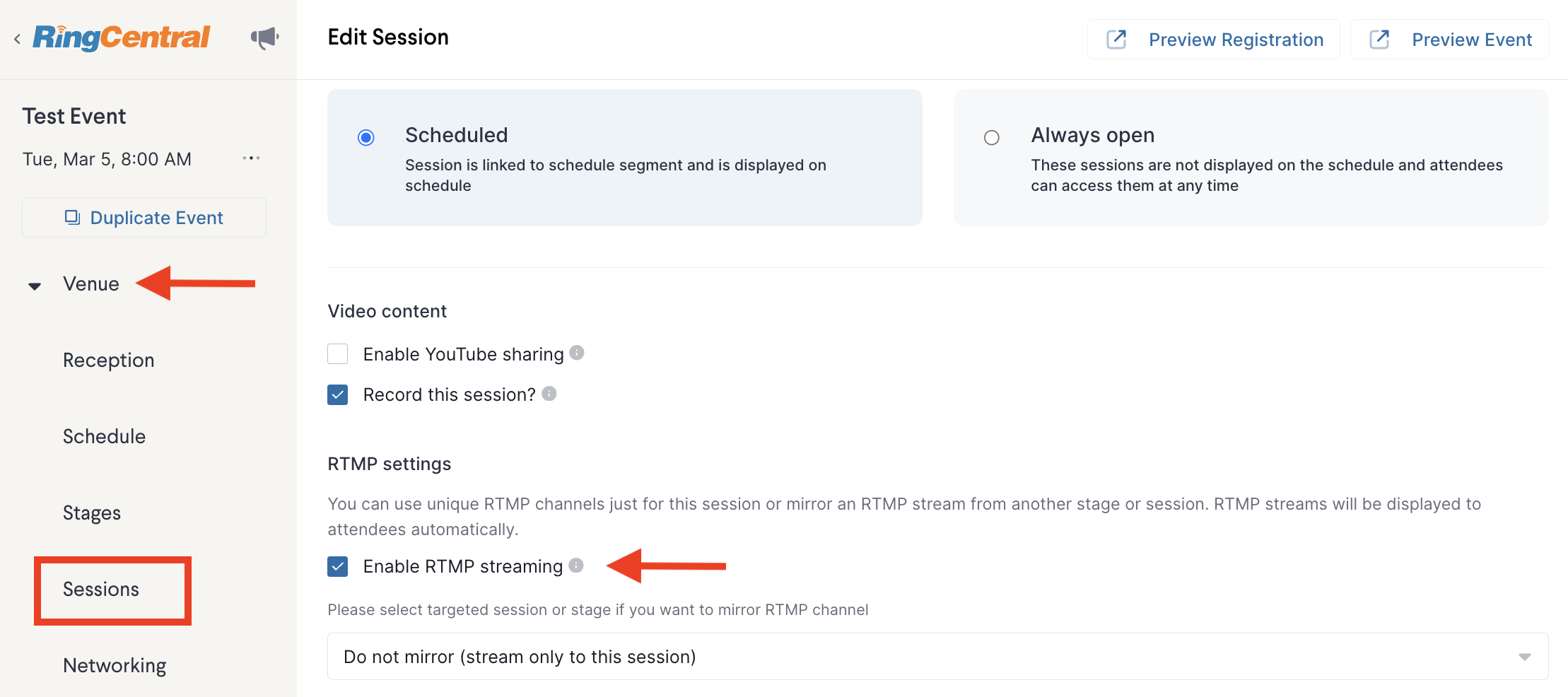Enable YouTube sharing checkbox

[338, 353]
